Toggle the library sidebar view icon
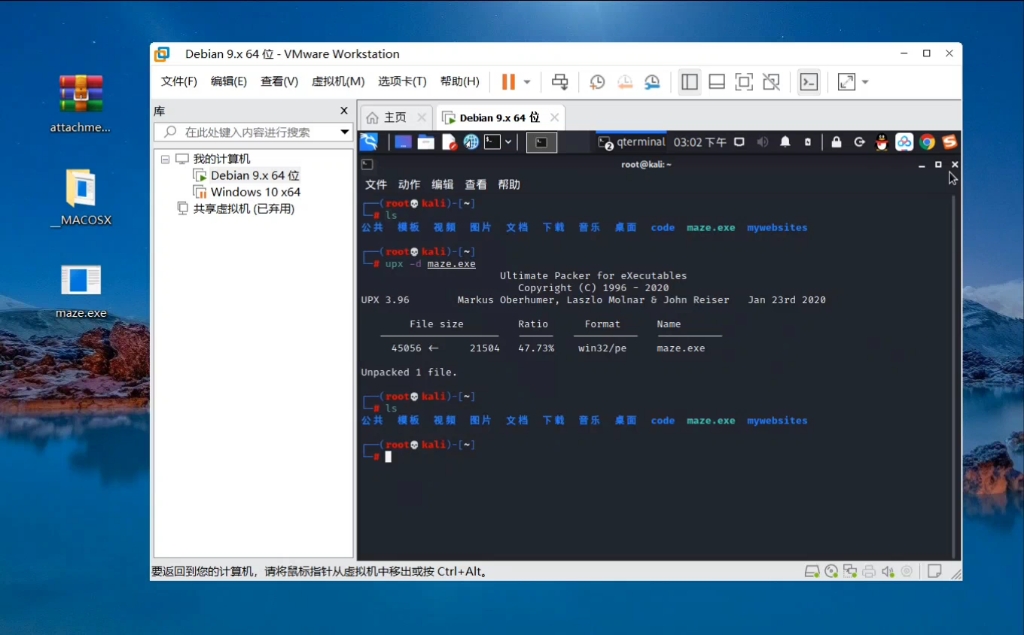This screenshot has height=635, width=1024. click(x=690, y=82)
